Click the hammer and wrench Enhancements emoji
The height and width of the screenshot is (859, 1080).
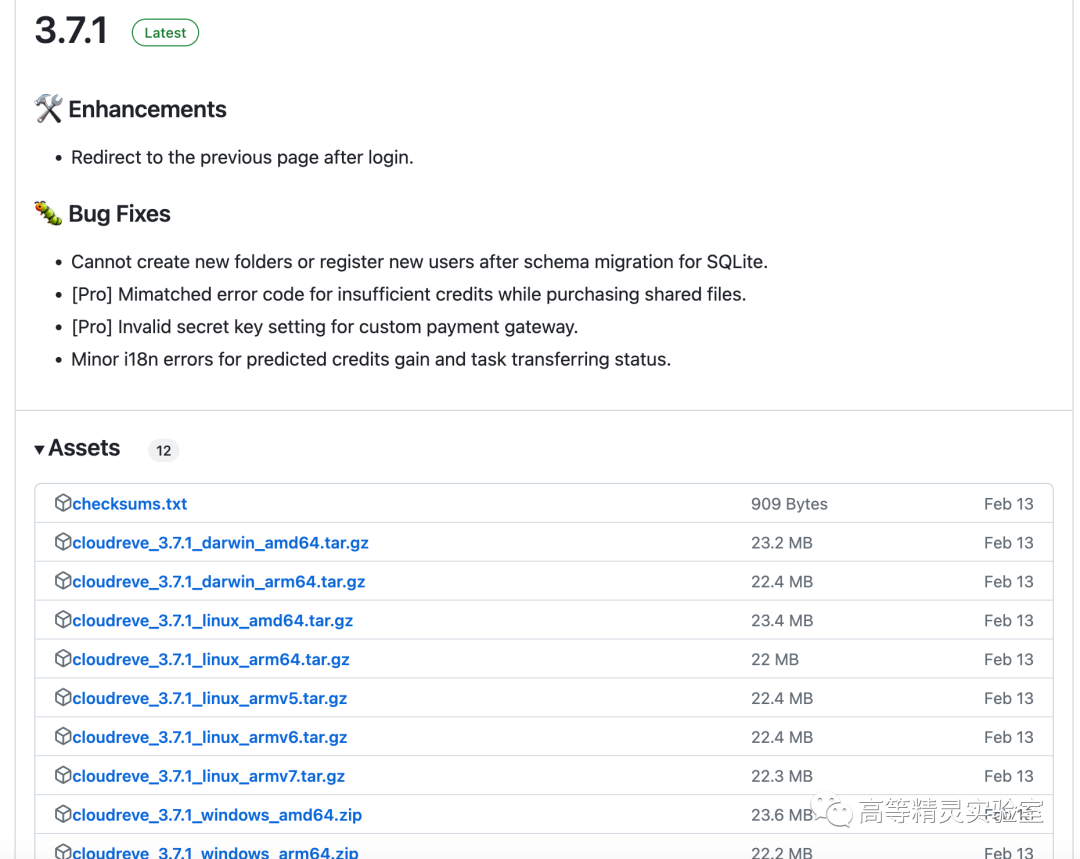pos(48,109)
